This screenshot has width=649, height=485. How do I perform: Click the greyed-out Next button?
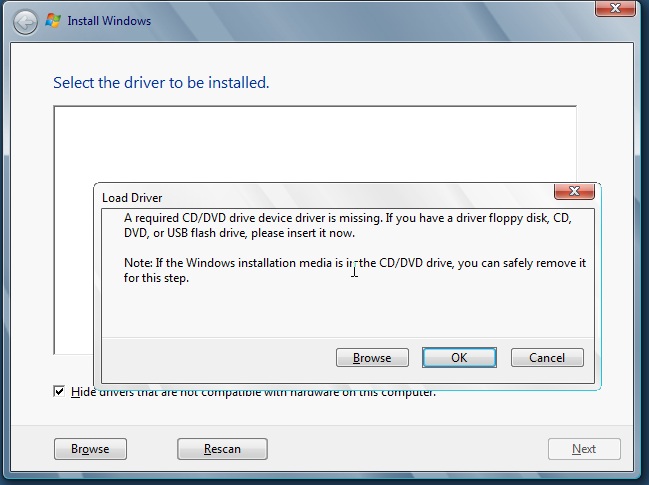[584, 449]
